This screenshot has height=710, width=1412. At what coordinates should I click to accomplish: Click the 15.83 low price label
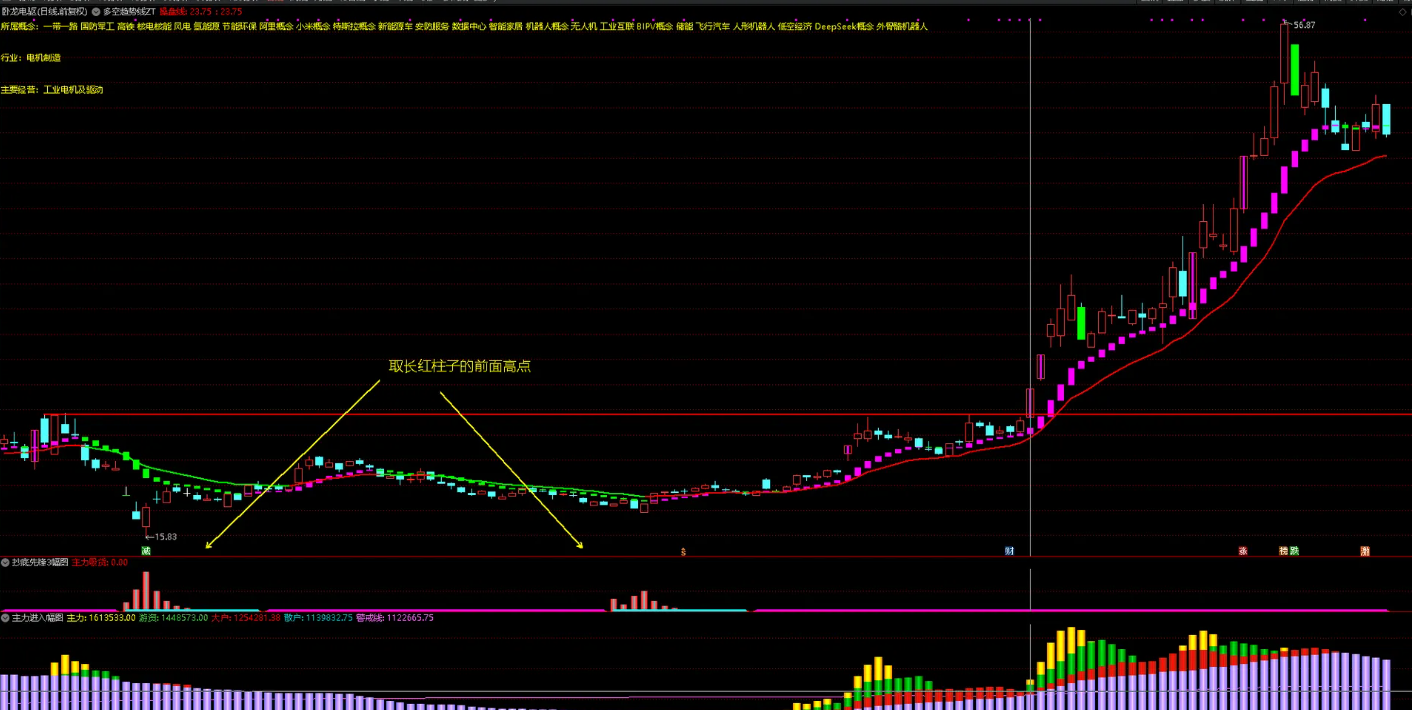(164, 537)
